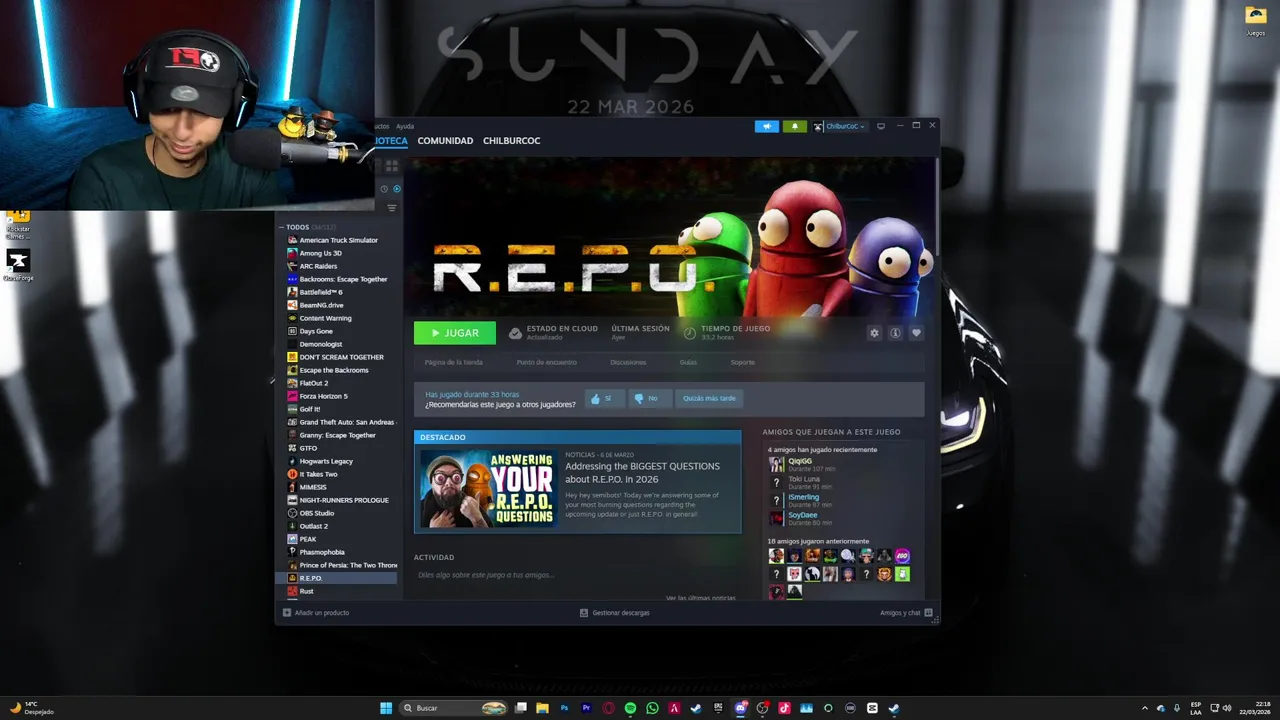This screenshot has height=720, width=1280.
Task: Launch R.E.P.O. with the Jugar button
Action: (x=455, y=333)
